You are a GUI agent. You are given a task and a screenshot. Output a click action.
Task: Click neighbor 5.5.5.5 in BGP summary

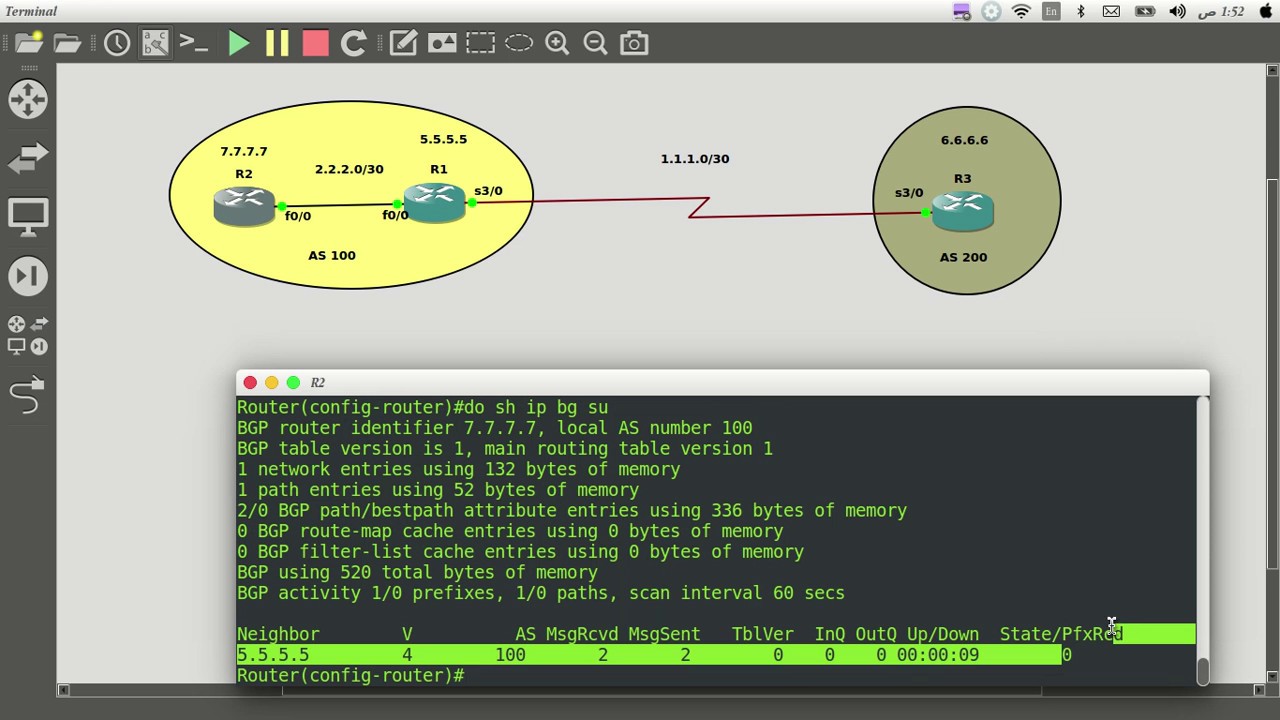(x=273, y=654)
